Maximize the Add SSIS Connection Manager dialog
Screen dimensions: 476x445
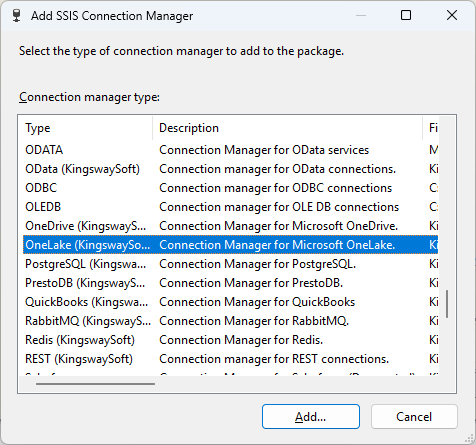[x=406, y=15]
